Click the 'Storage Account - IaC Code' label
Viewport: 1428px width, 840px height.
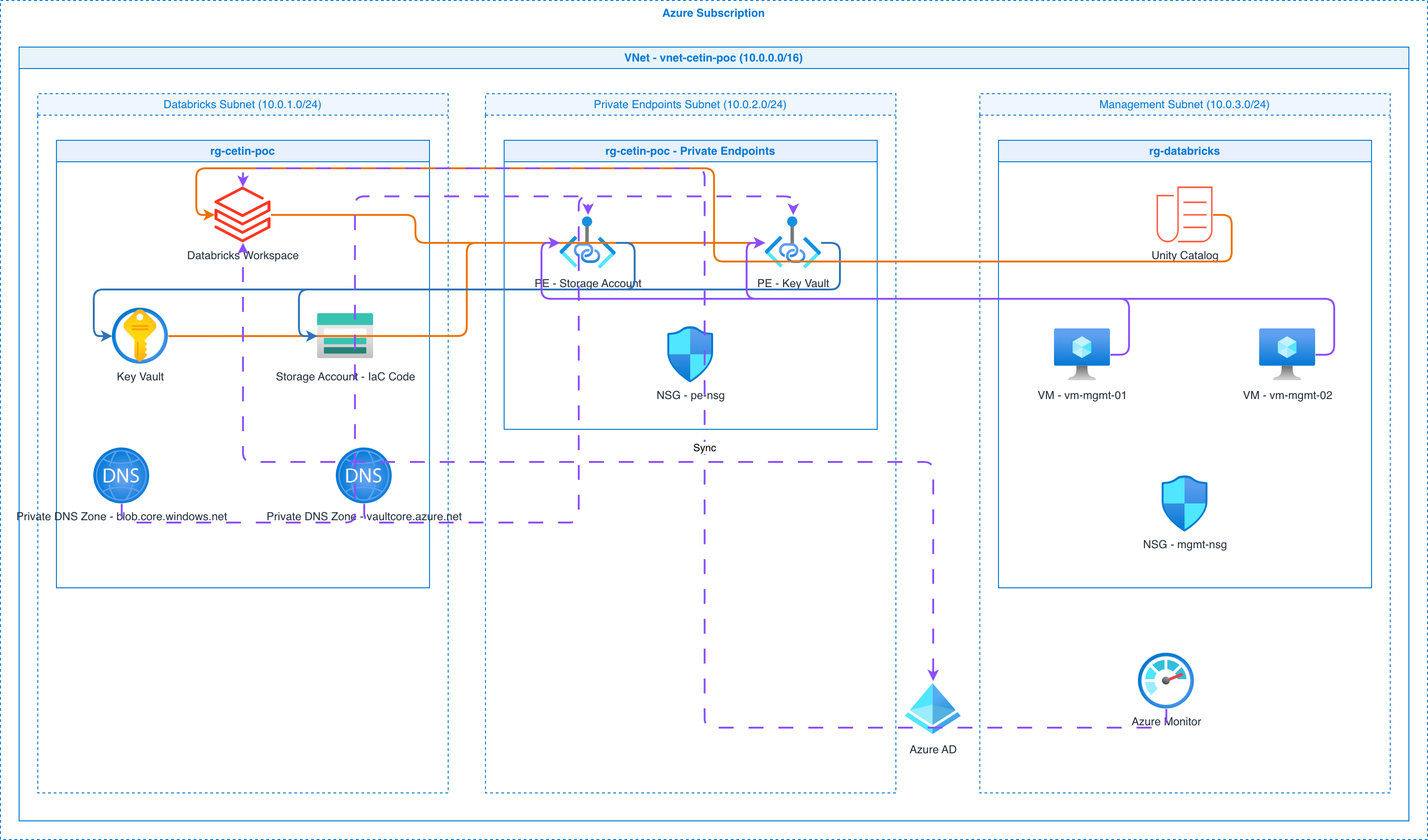345,377
